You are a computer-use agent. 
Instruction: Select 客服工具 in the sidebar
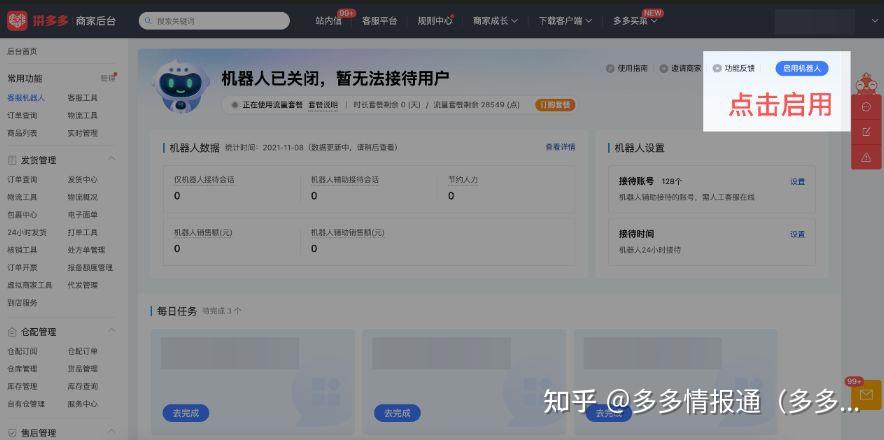click(x=82, y=98)
